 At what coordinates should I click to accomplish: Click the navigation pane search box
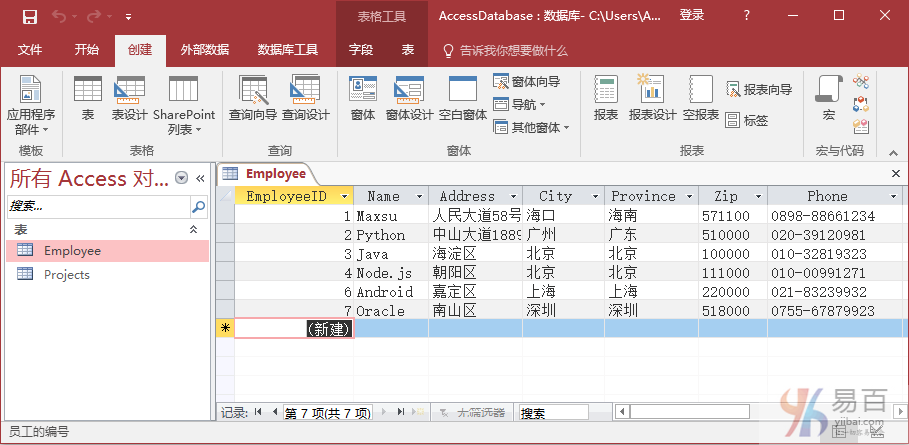(x=98, y=207)
